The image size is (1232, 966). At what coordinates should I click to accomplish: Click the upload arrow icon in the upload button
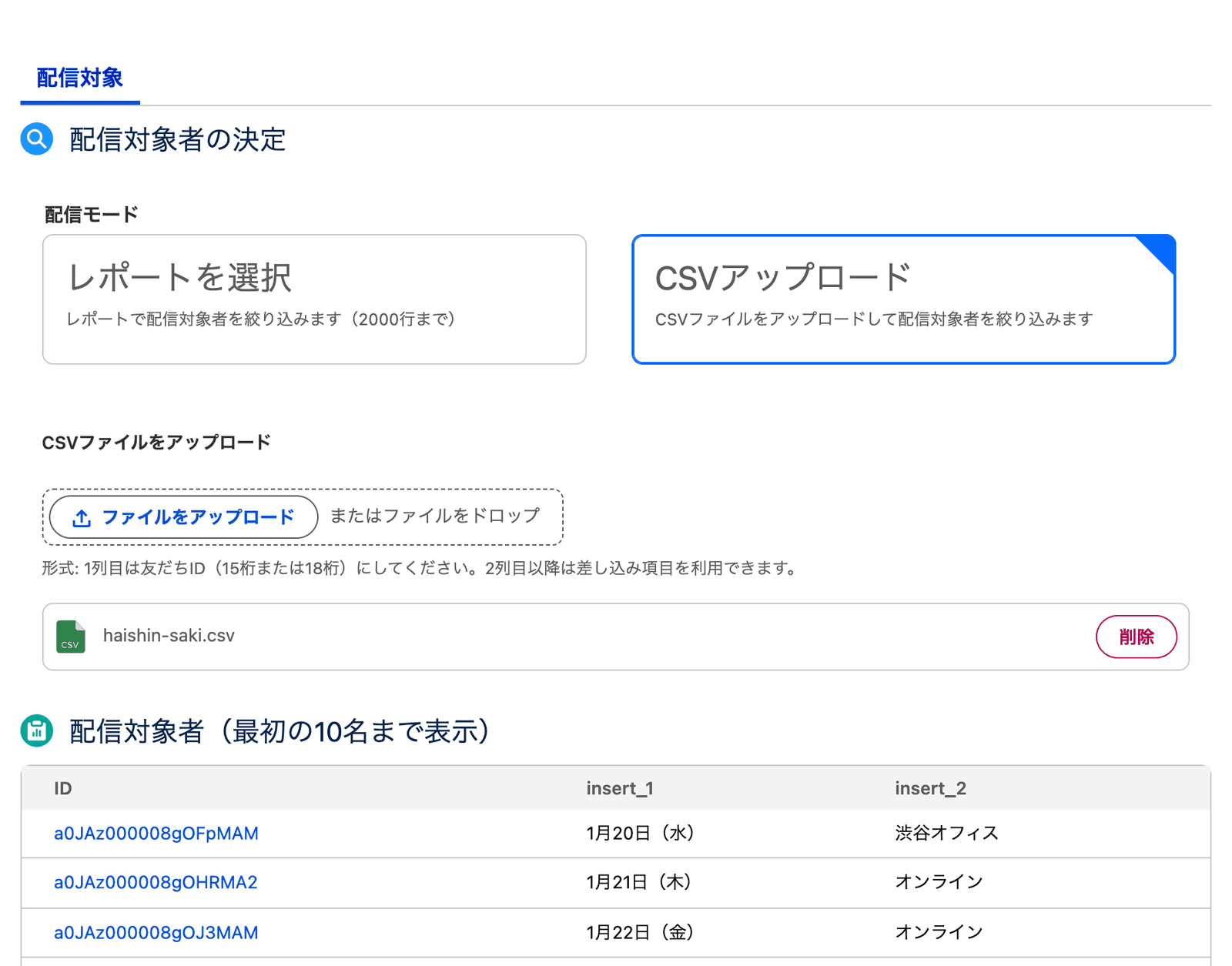pyautogui.click(x=82, y=518)
